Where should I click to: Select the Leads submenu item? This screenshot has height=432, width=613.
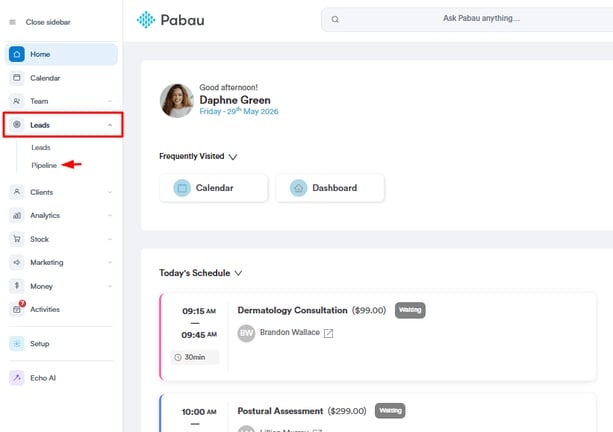pos(41,147)
